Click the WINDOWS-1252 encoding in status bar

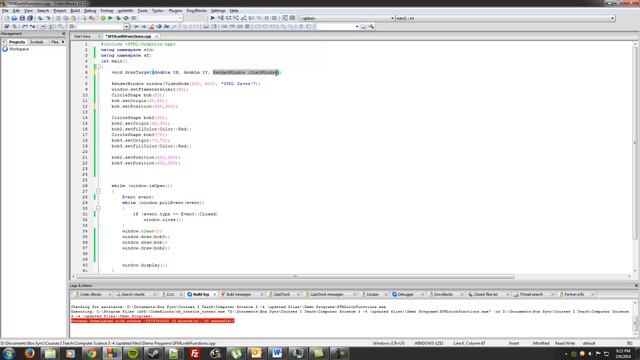429,343
